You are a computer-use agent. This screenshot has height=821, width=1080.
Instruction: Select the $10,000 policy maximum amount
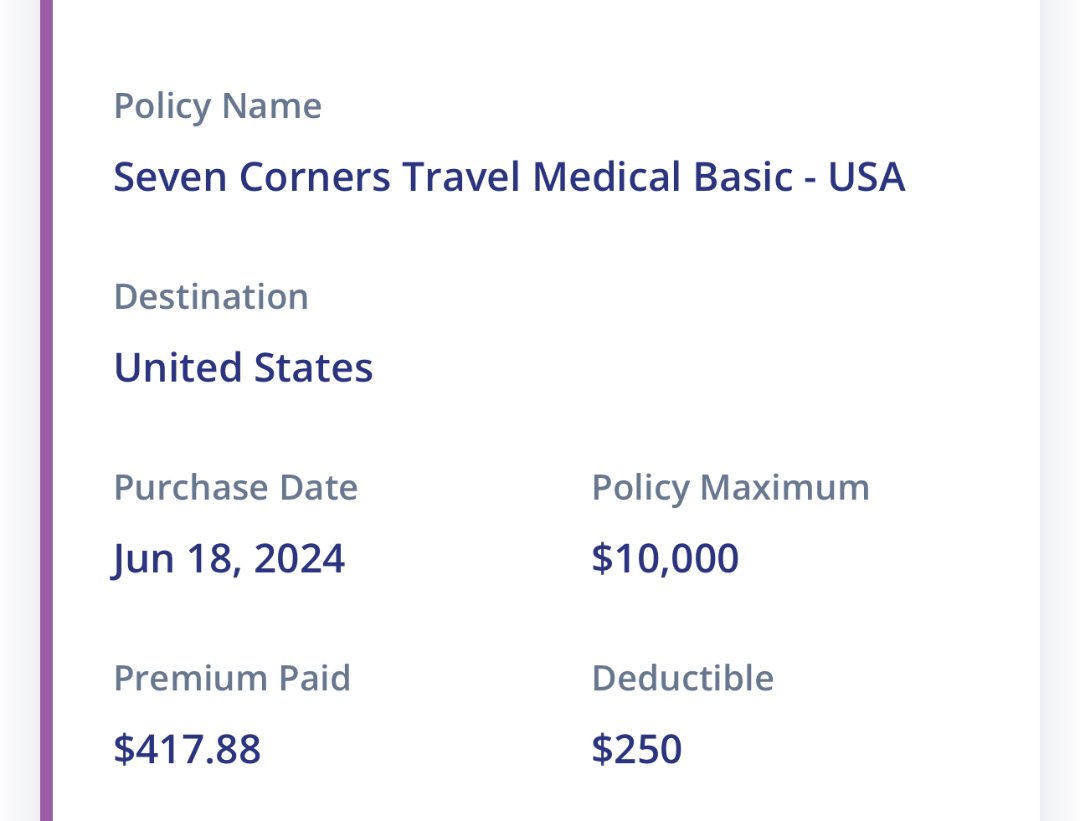point(665,558)
